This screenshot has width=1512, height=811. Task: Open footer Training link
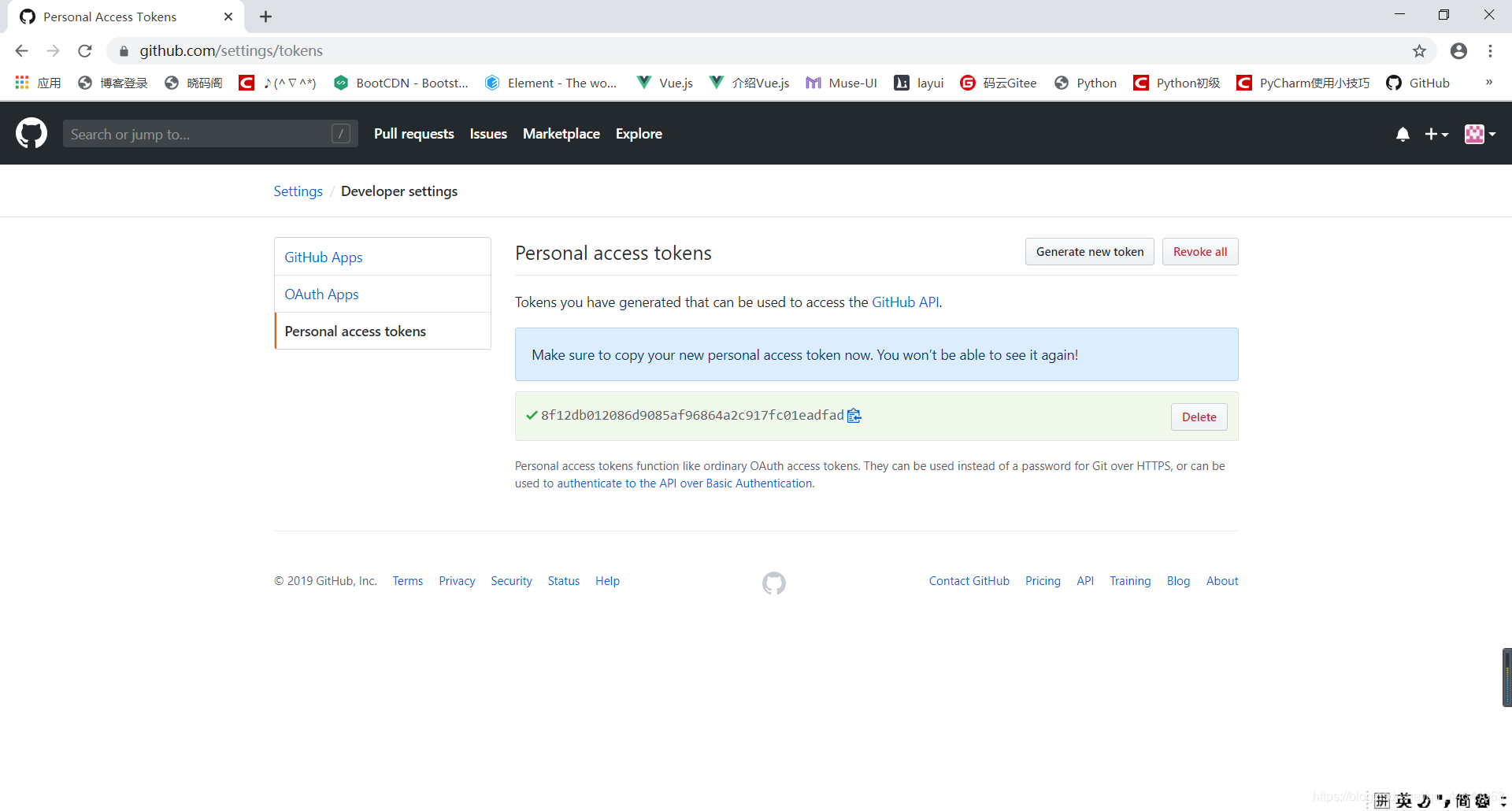point(1130,581)
